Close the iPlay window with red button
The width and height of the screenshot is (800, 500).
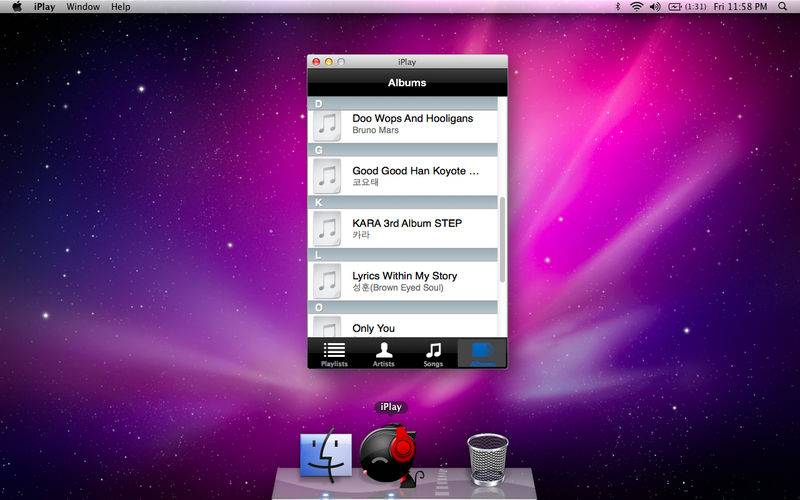coord(316,62)
